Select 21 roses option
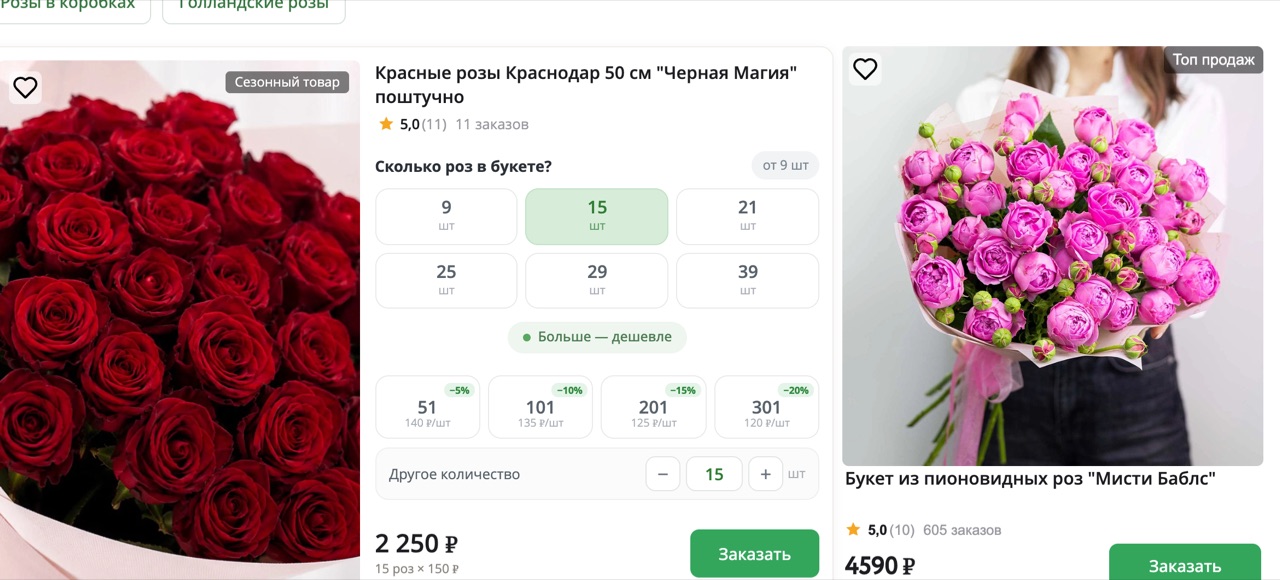 click(747, 216)
